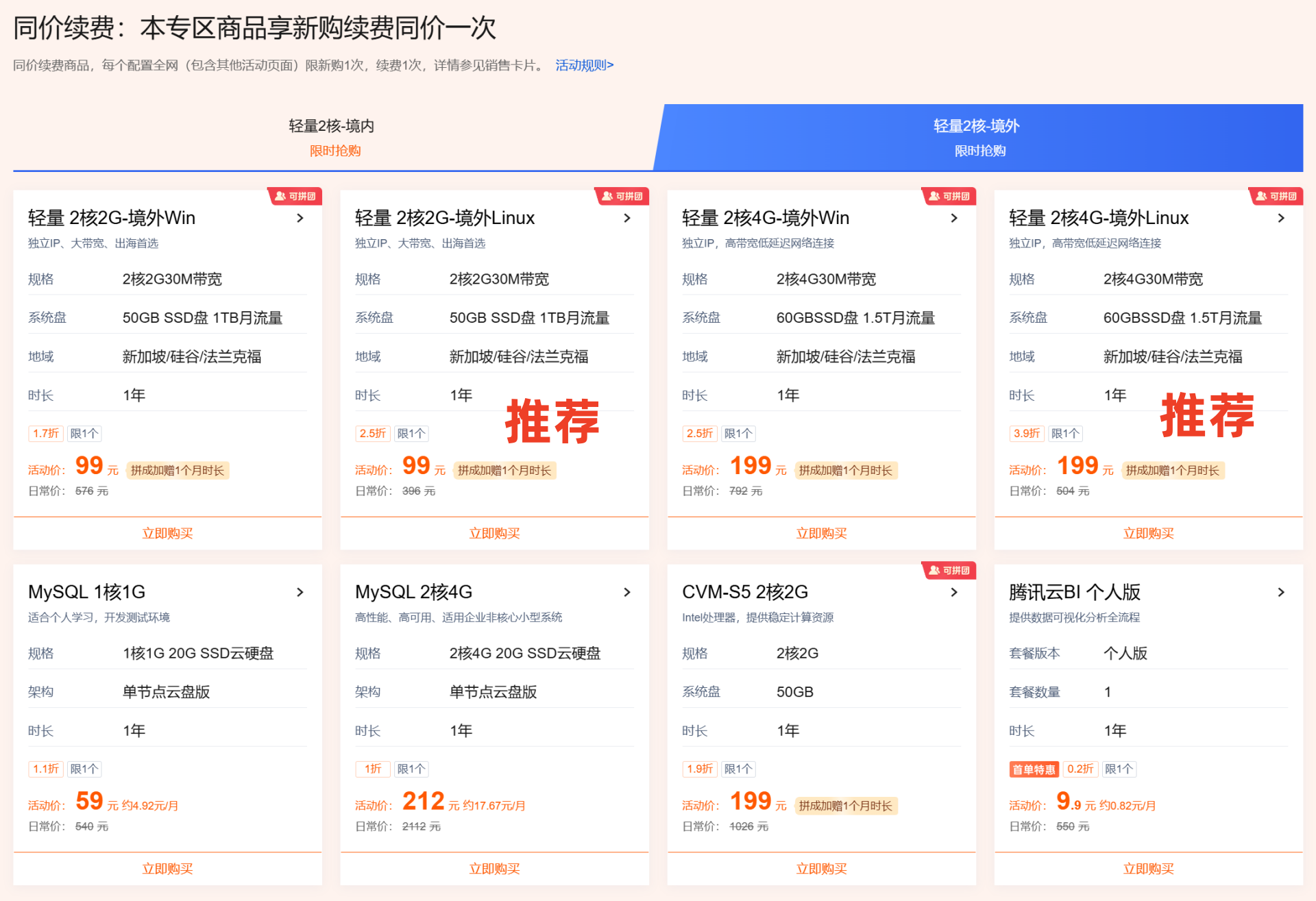Click 限1个 tag on 腾讯云BI 个人版
1316x901 pixels.
coord(1119,769)
